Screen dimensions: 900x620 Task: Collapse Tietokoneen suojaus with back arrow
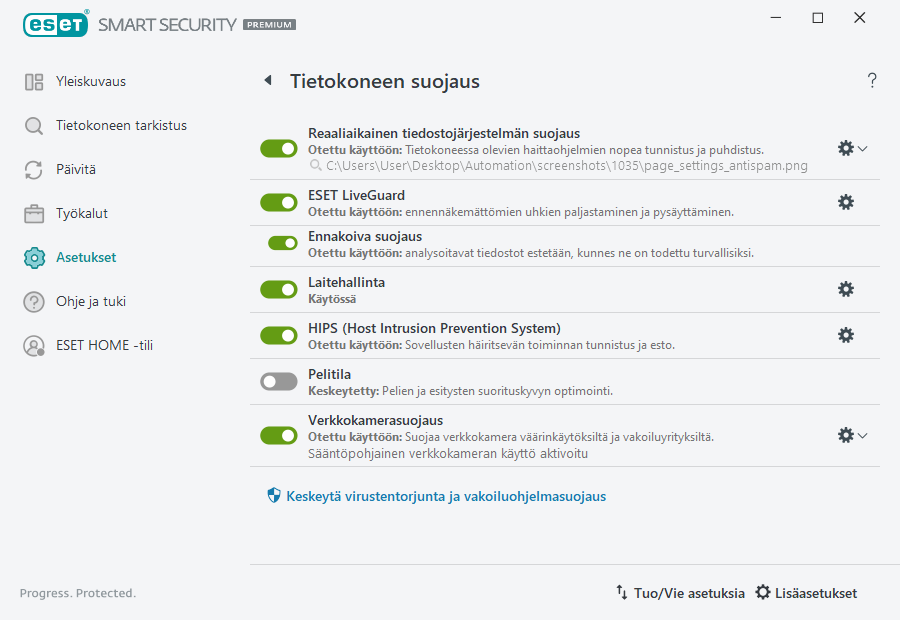click(267, 80)
